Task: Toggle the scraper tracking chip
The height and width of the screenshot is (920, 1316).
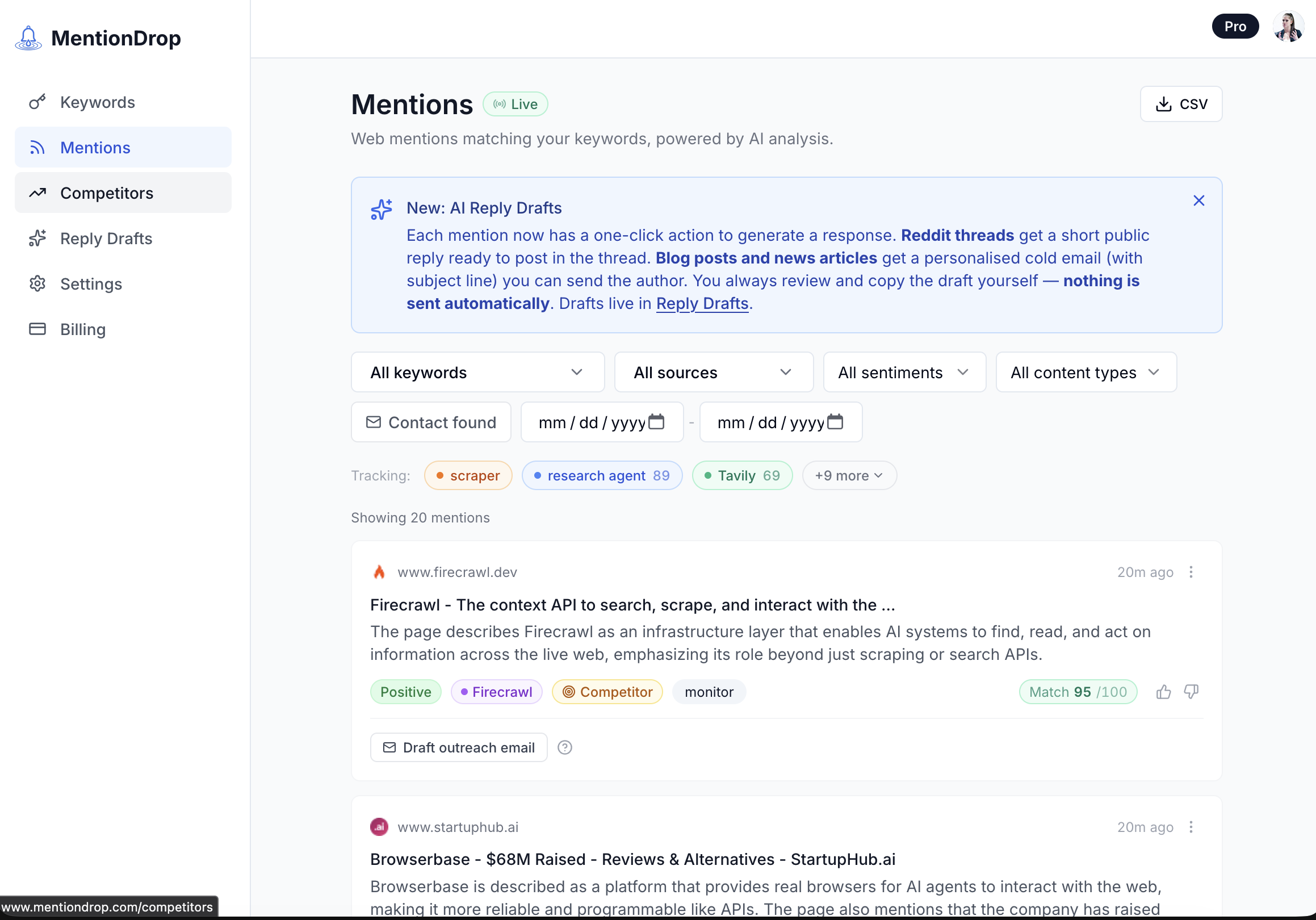Action: coord(468,475)
